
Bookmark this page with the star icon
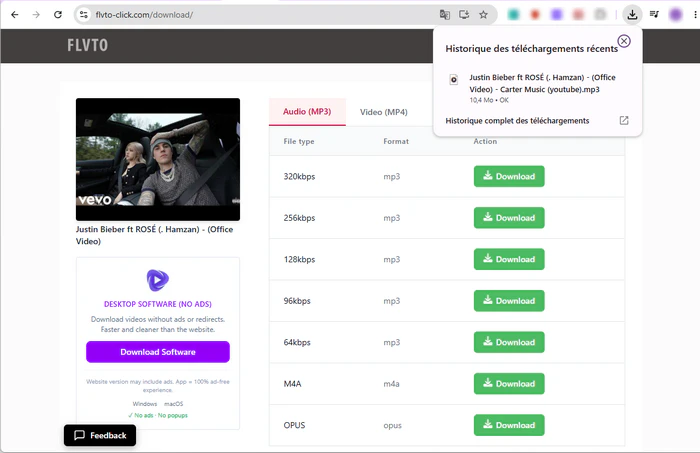(483, 15)
